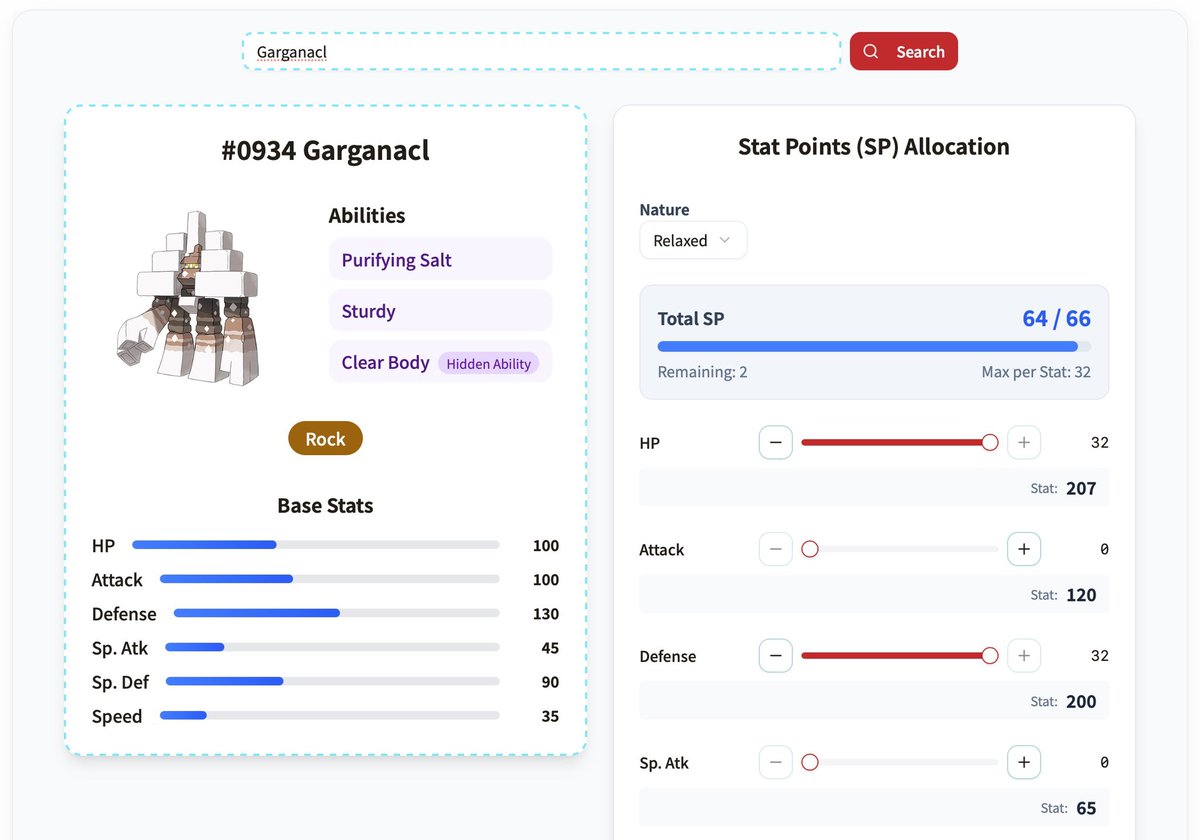This screenshot has height=840, width=1200.
Task: Increase HP stat points with plus button
Action: [1024, 442]
